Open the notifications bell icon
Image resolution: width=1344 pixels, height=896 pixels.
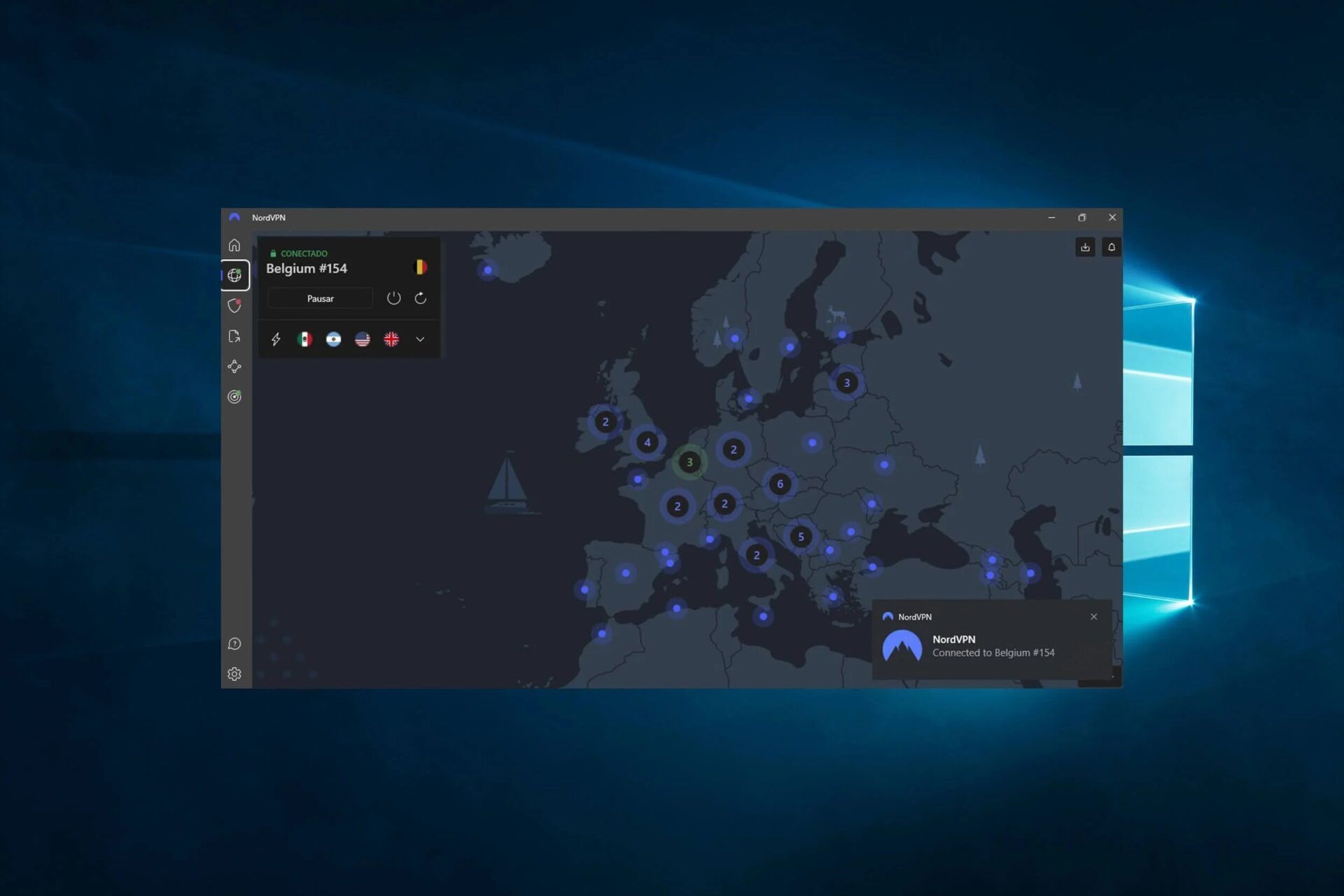(1112, 247)
